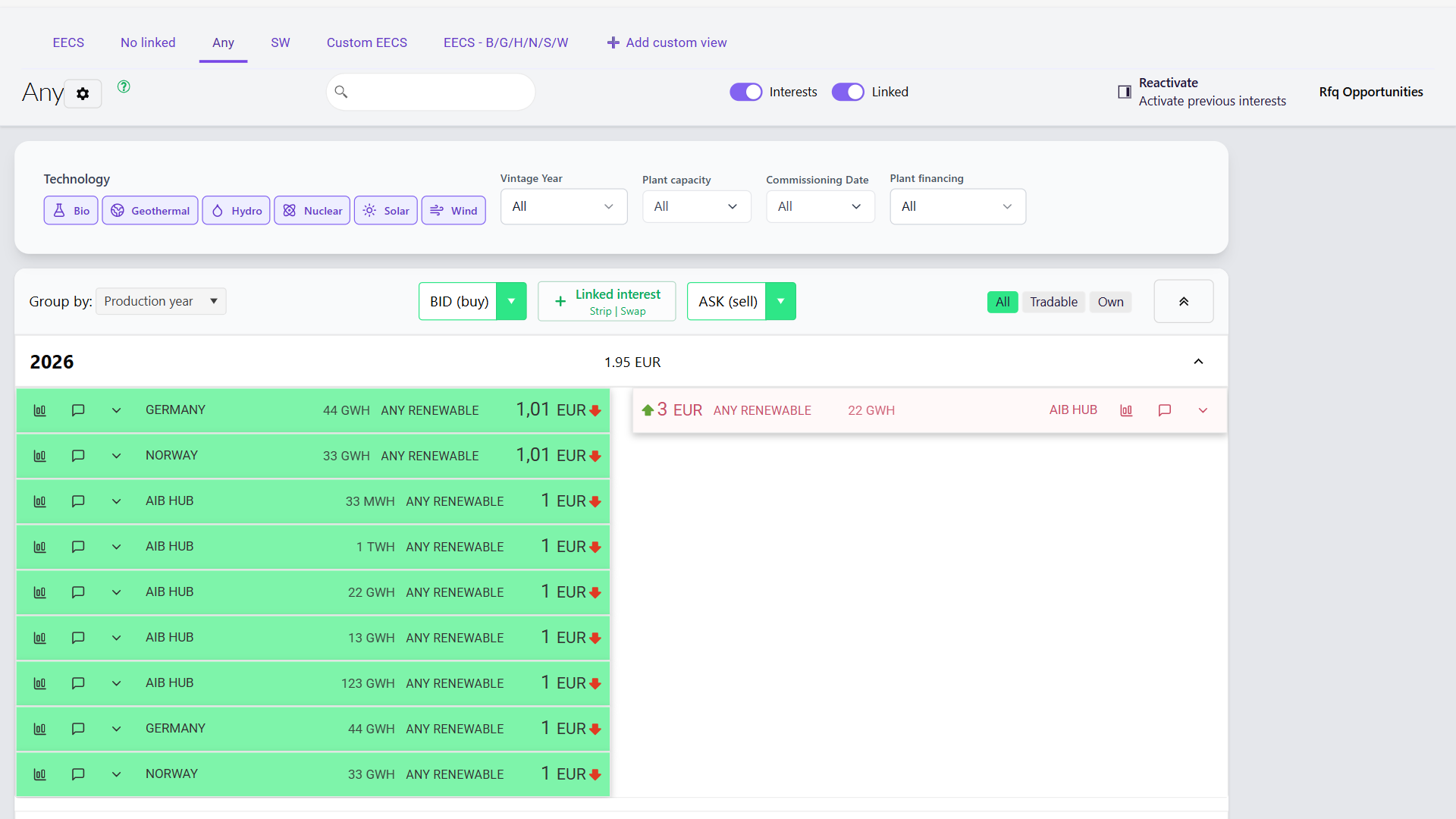
Task: Open comment icon for Norway 33 GWH 1 EUR bid
Action: 78,774
